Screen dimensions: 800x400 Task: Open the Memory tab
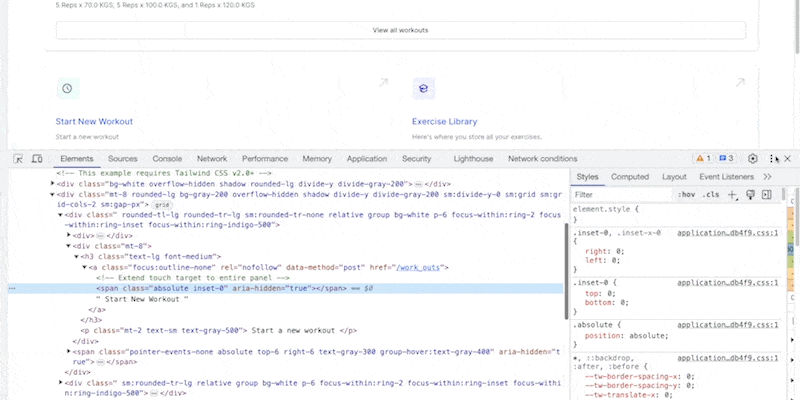point(317,159)
